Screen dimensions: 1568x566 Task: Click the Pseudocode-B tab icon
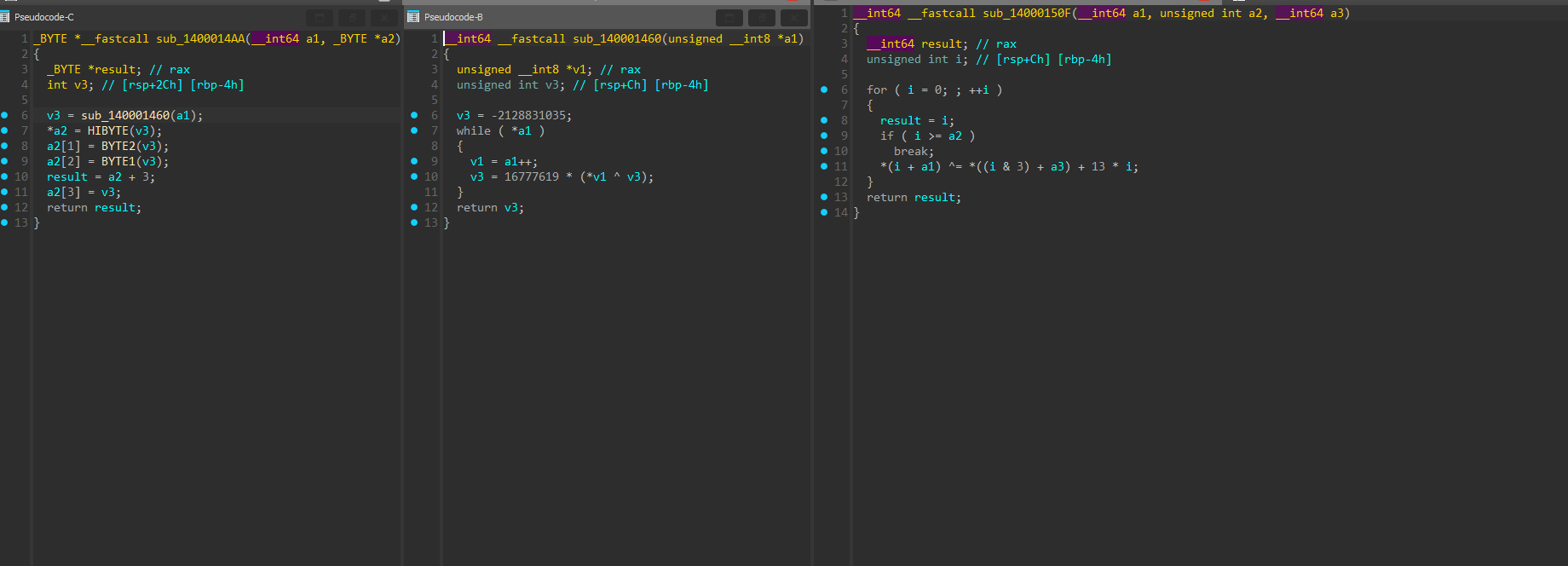[x=413, y=17]
